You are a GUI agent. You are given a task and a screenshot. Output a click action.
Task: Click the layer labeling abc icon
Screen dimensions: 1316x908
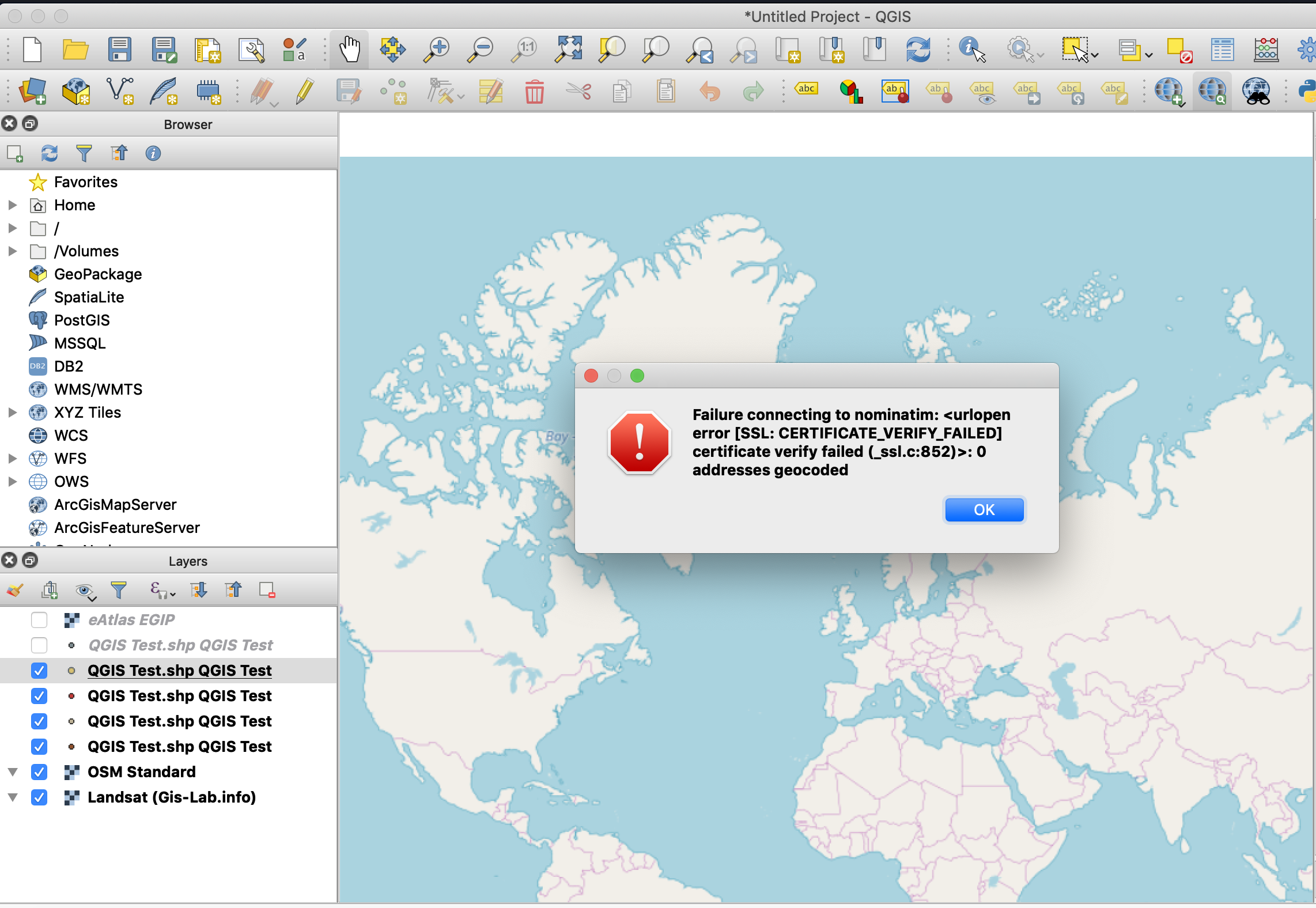tap(806, 89)
